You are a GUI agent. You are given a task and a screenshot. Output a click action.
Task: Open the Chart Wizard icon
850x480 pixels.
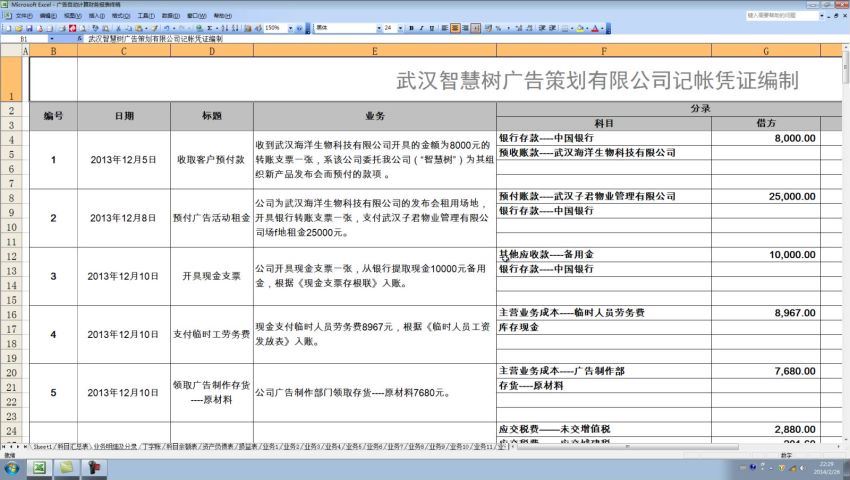point(248,28)
